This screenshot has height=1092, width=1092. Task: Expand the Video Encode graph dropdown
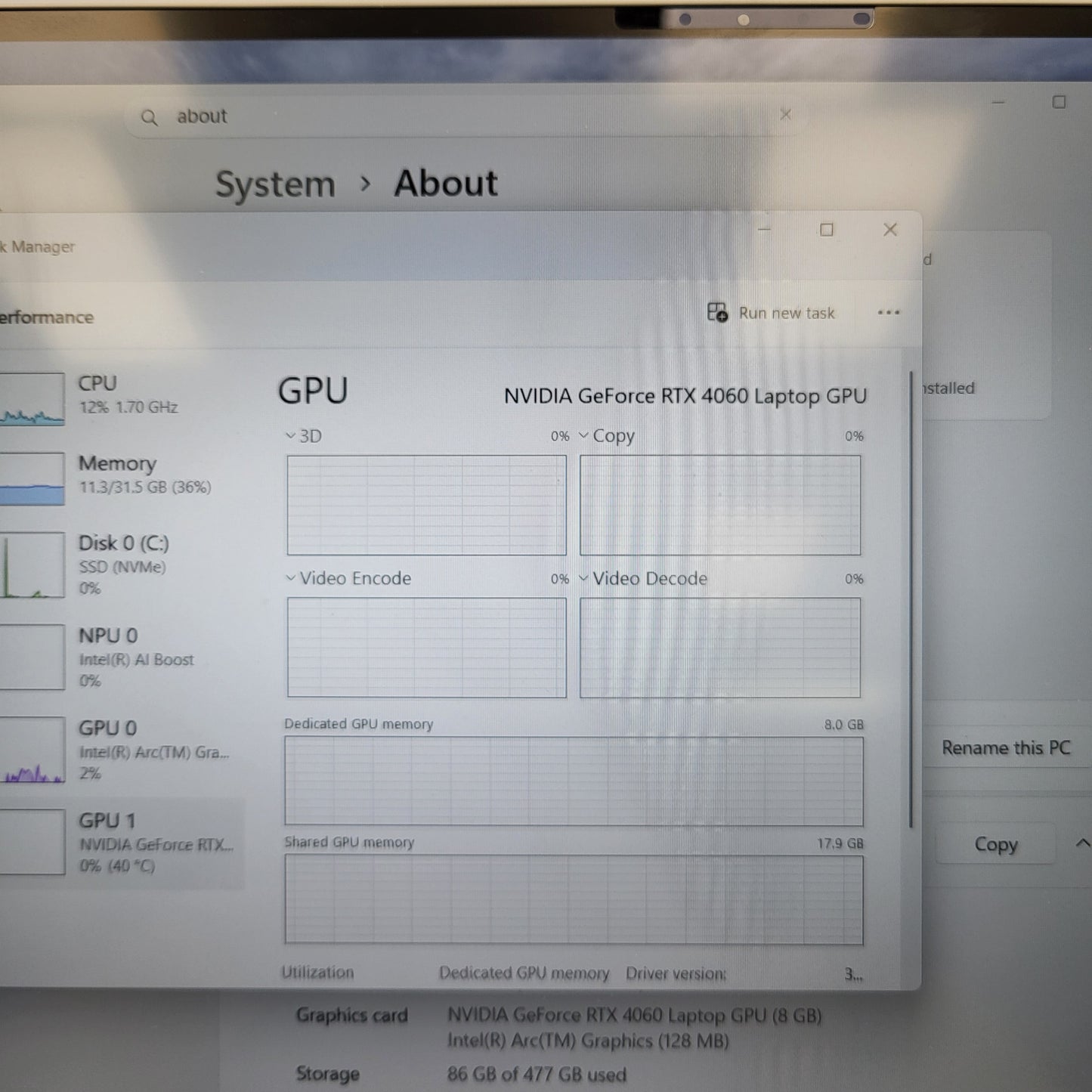290,578
